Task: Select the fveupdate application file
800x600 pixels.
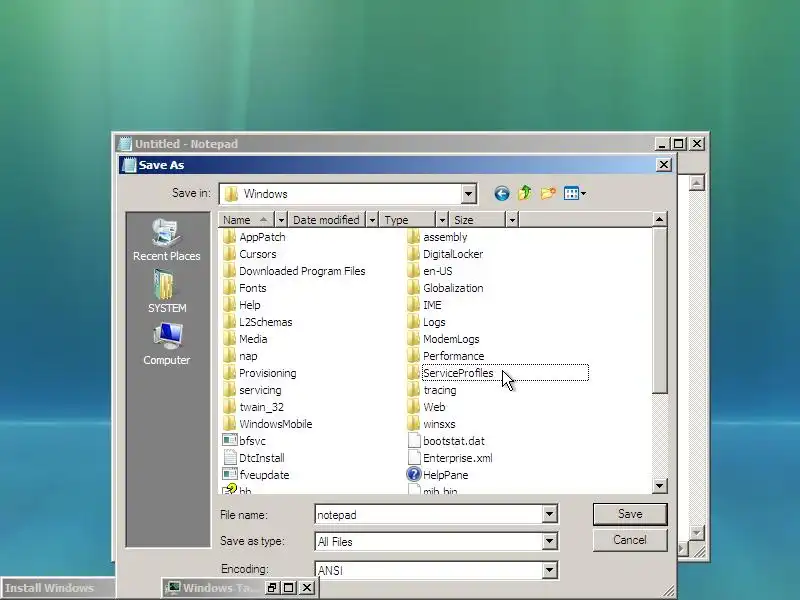Action: 256,475
